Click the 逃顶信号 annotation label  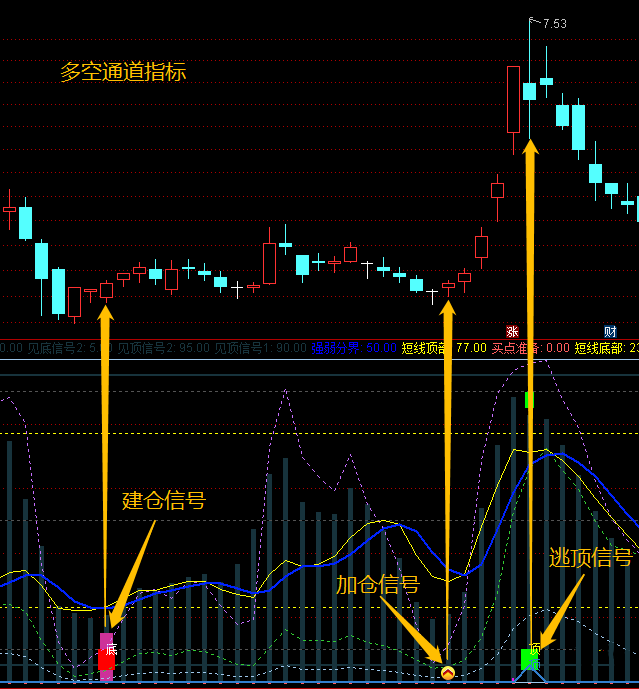point(590,557)
